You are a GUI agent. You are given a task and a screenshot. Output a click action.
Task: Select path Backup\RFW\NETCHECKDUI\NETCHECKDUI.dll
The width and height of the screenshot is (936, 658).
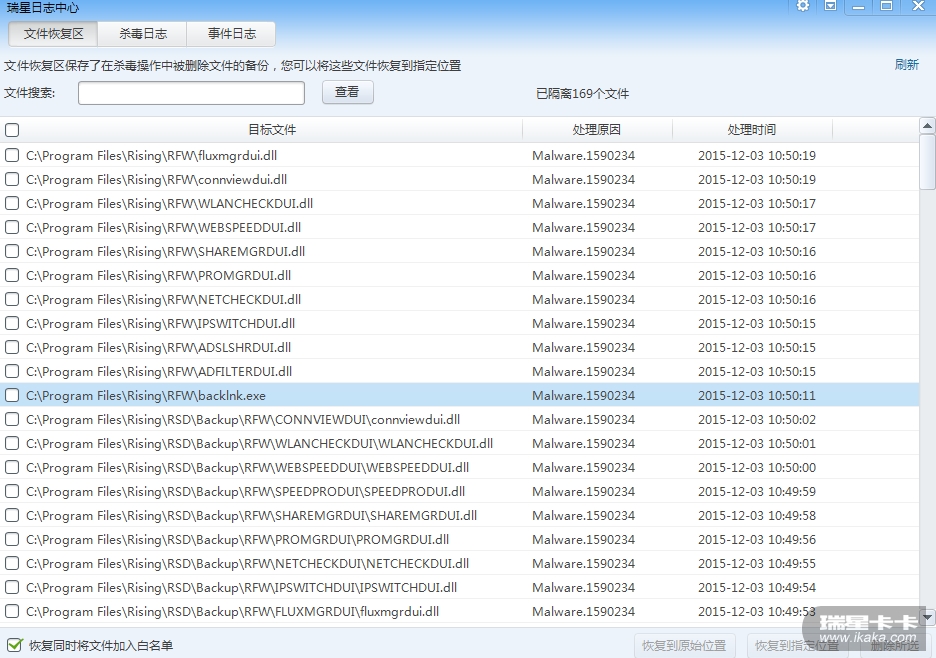(248, 563)
